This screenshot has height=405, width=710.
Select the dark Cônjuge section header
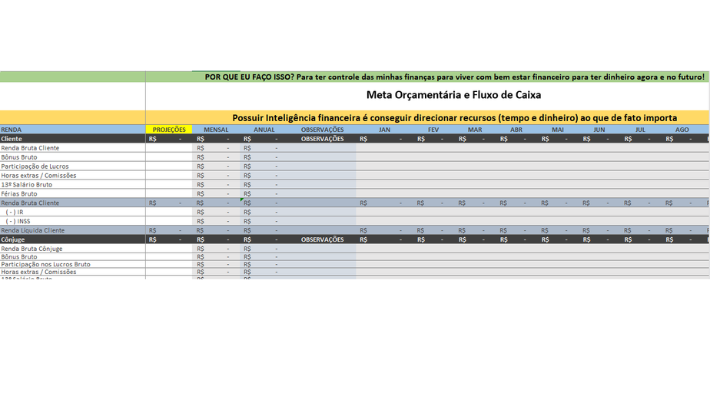(x=14, y=240)
